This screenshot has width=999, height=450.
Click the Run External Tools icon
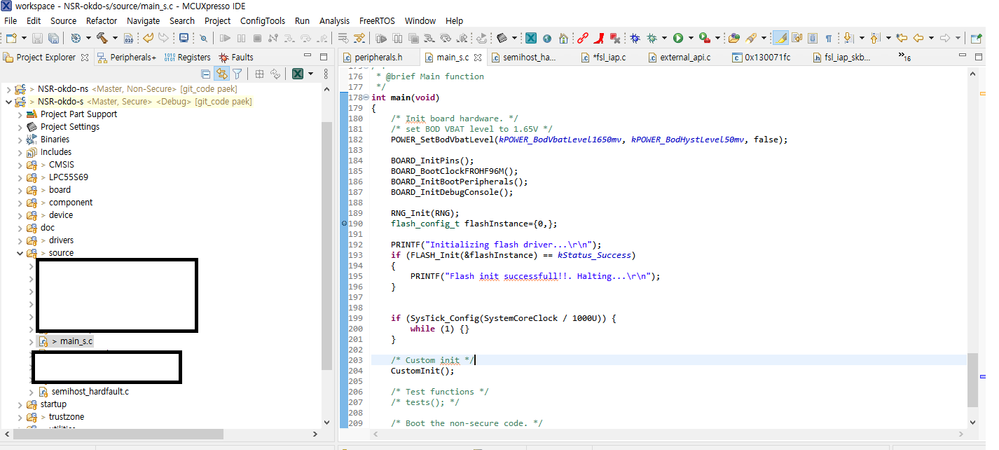point(704,38)
